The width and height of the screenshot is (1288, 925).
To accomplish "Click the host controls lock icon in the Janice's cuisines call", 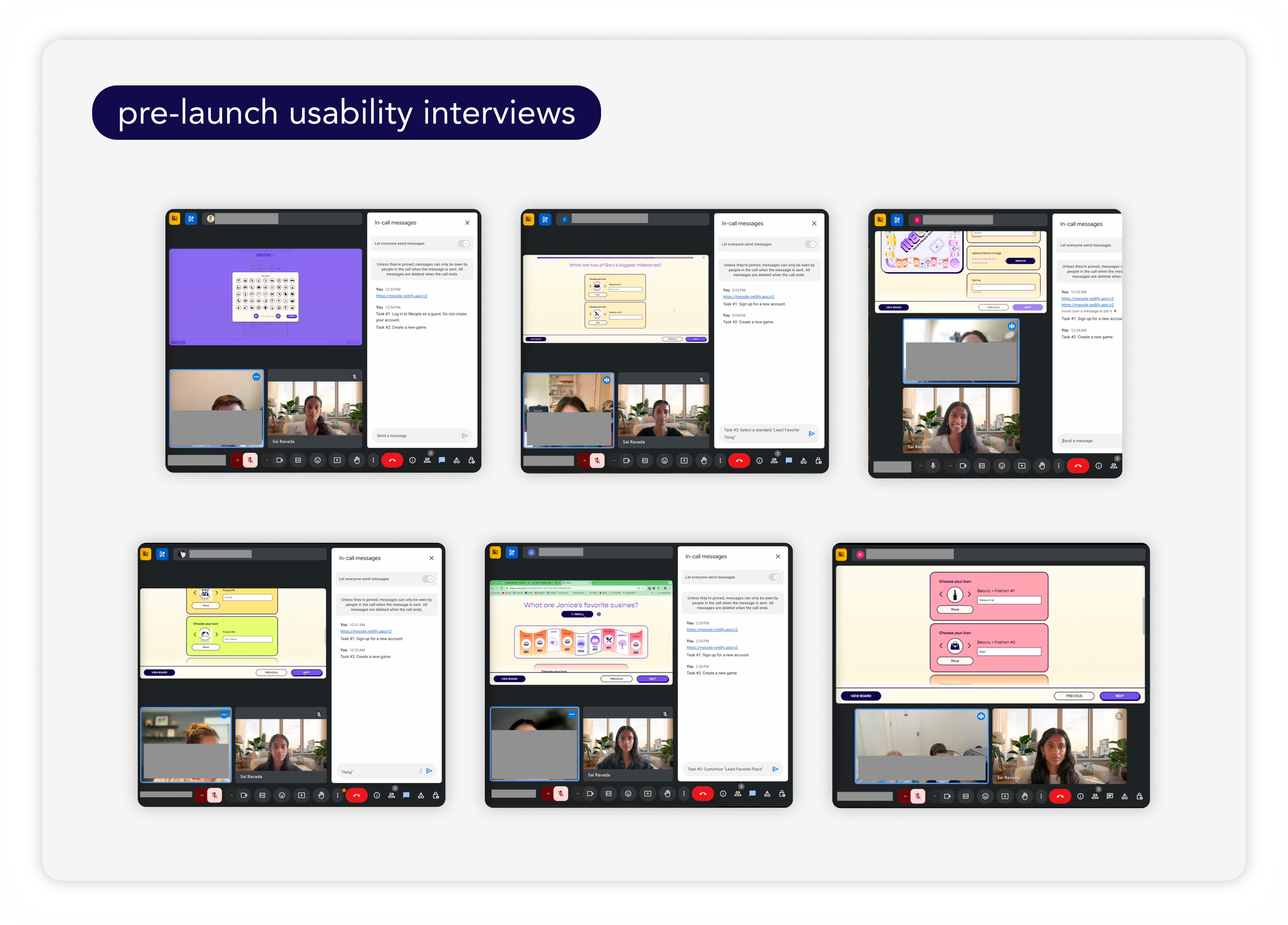I will 782,794.
